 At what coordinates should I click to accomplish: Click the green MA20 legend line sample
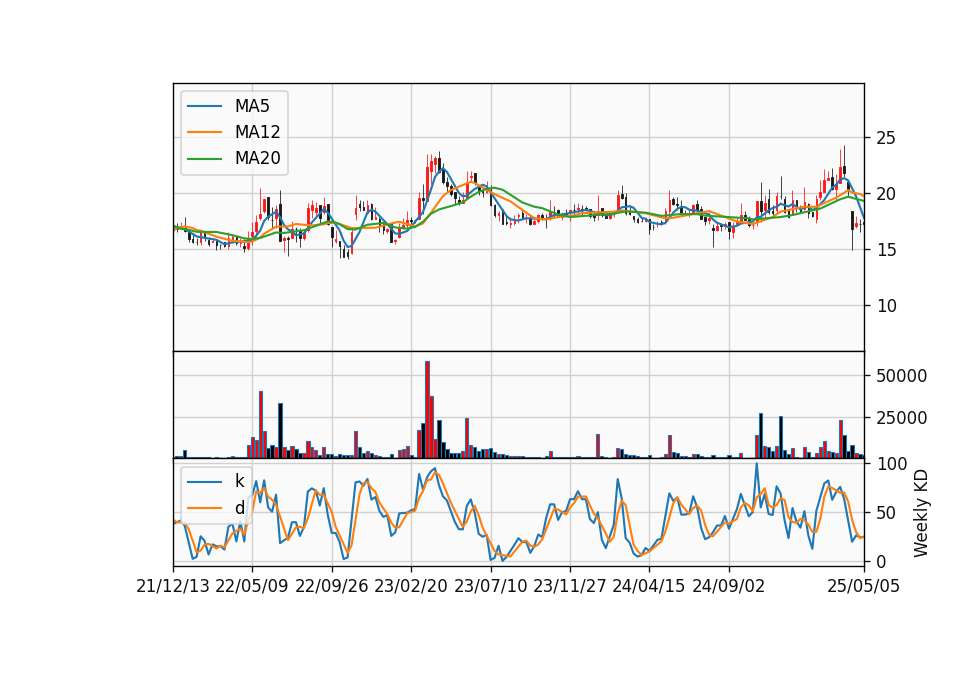[x=204, y=159]
